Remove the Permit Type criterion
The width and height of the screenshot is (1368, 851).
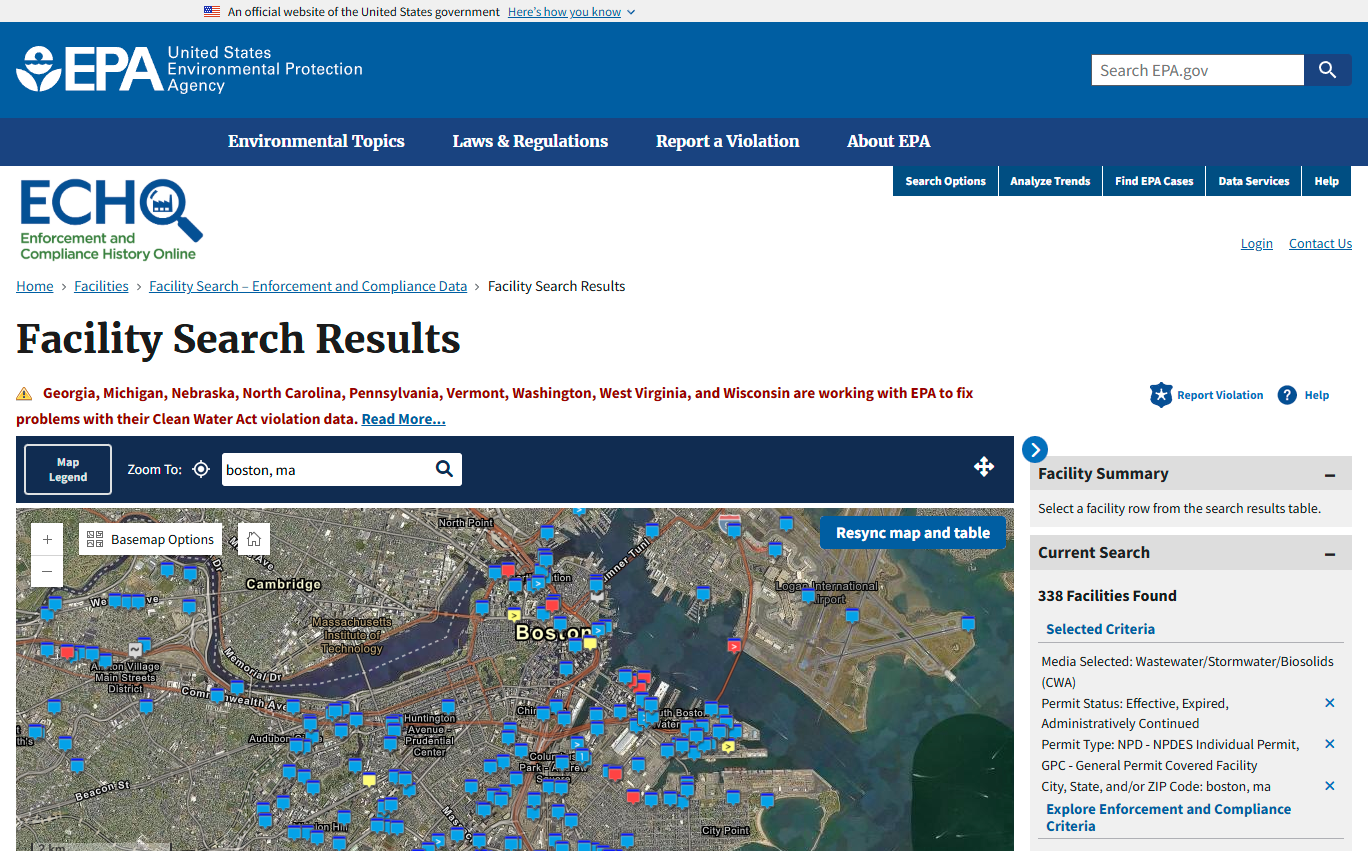[1330, 744]
